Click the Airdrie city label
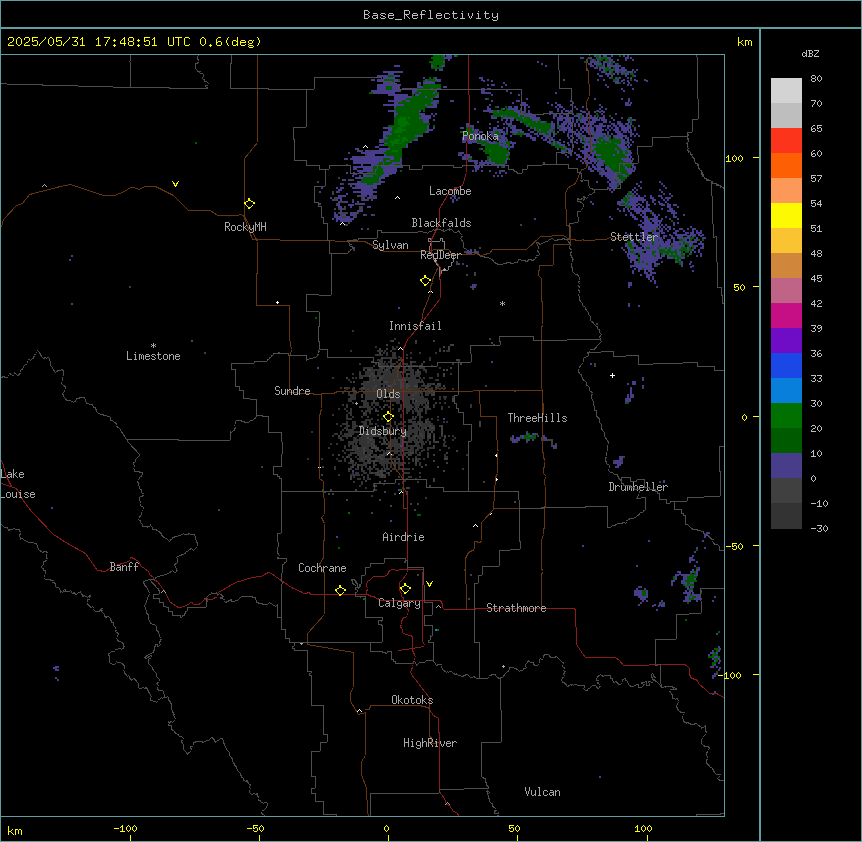Image resolution: width=862 pixels, height=842 pixels. [x=403, y=537]
